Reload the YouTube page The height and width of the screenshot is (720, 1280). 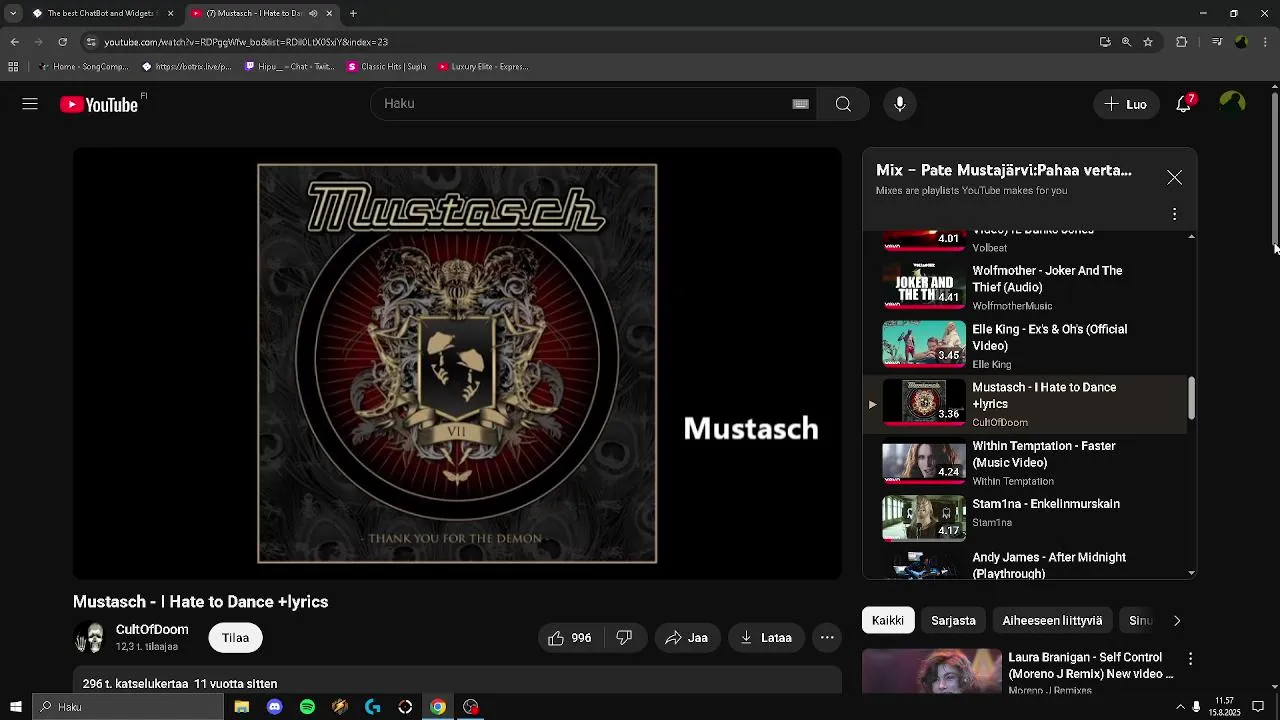tap(62, 42)
